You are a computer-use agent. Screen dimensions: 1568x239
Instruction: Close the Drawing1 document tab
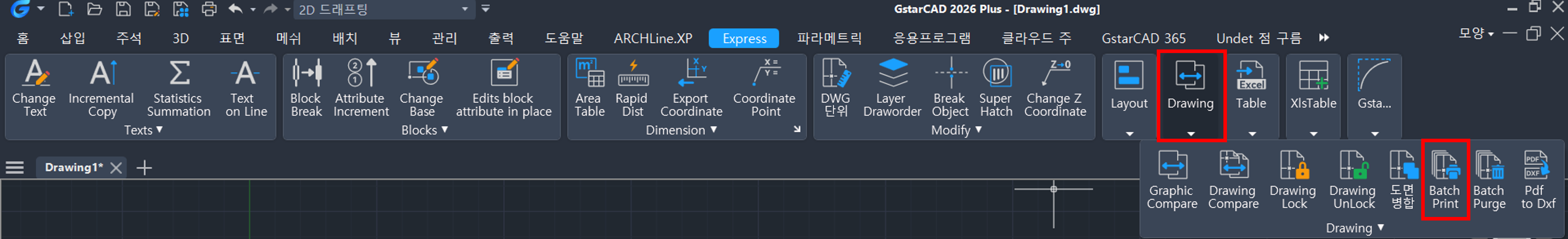[116, 168]
